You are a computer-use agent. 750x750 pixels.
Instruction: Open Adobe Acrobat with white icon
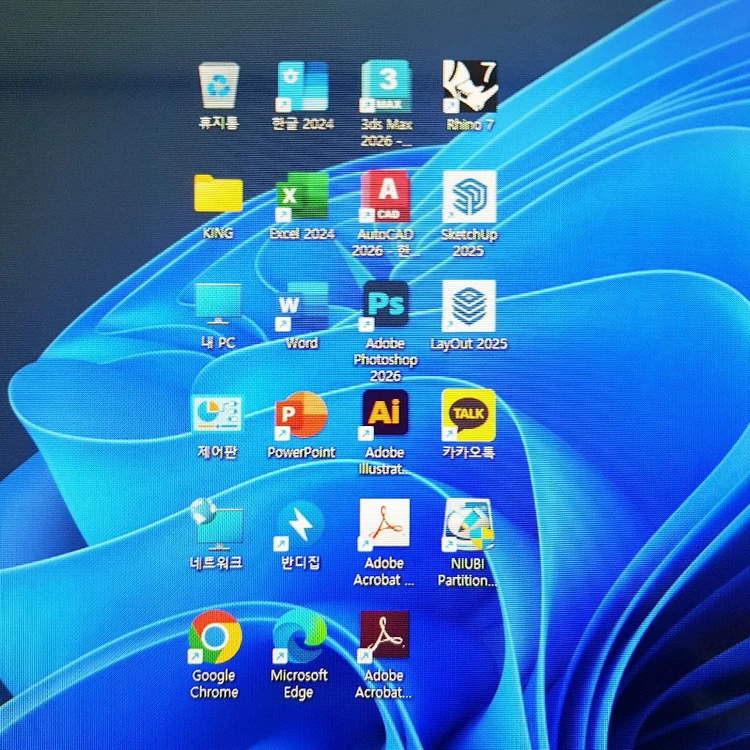coord(384,523)
